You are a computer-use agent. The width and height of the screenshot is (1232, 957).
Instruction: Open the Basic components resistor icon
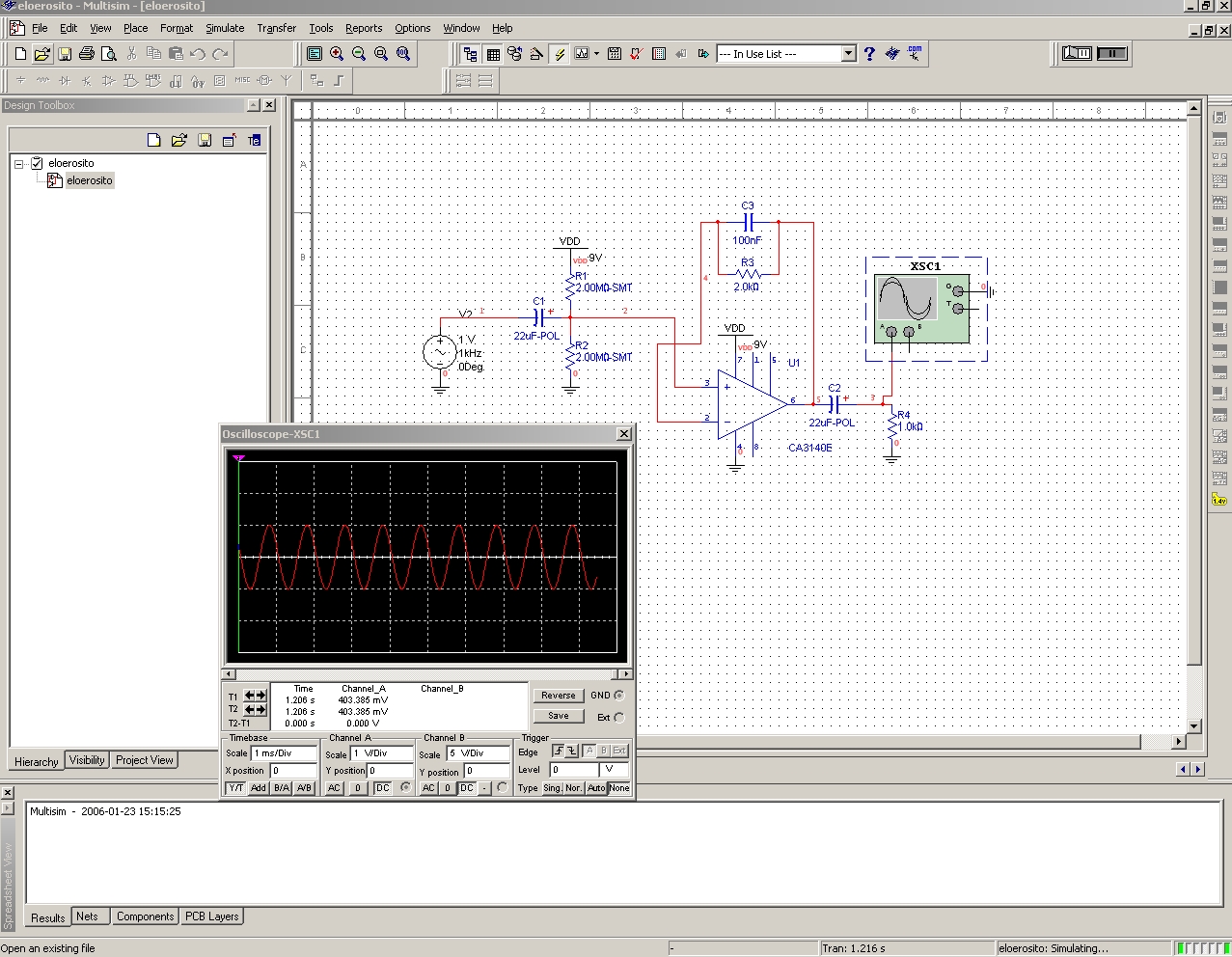pos(42,81)
